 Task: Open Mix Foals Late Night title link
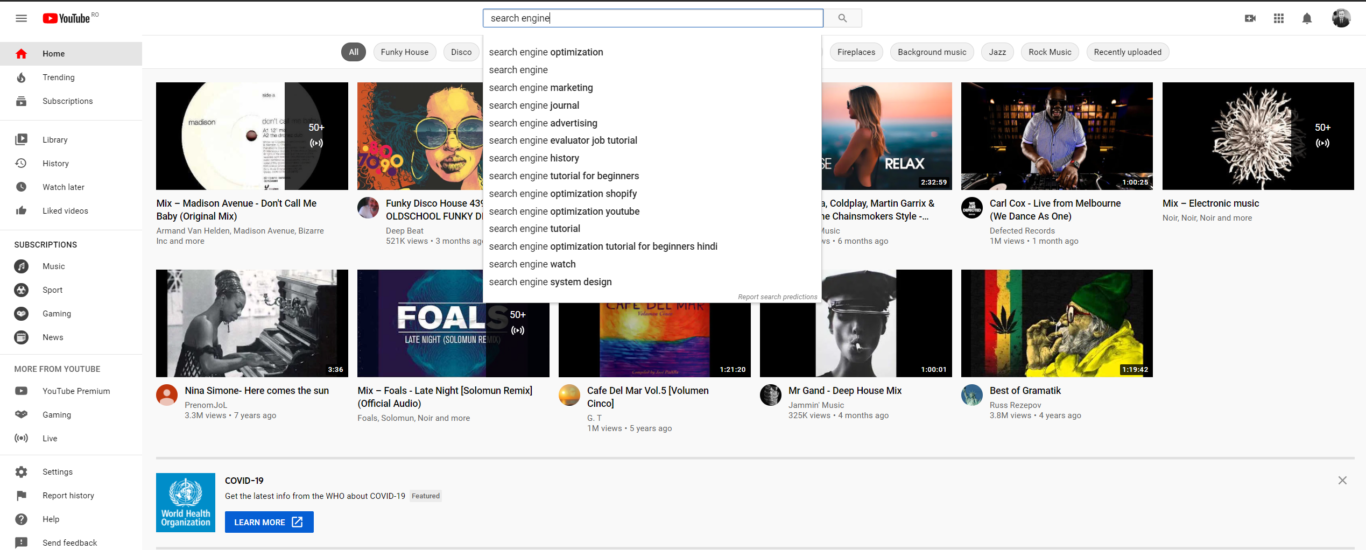coord(445,397)
